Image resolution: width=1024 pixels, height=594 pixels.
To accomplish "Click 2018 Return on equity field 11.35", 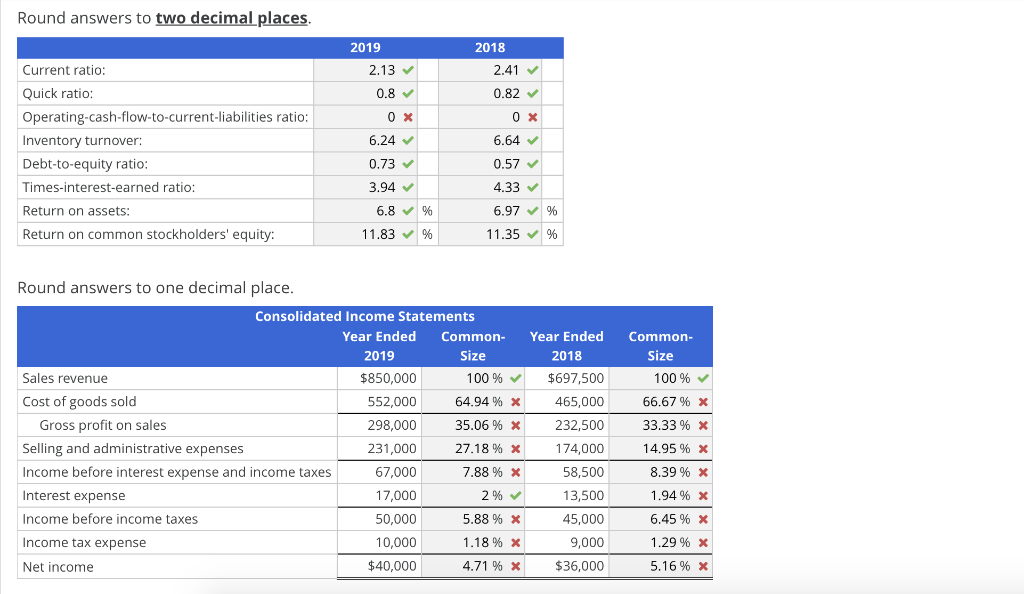I will [x=490, y=234].
